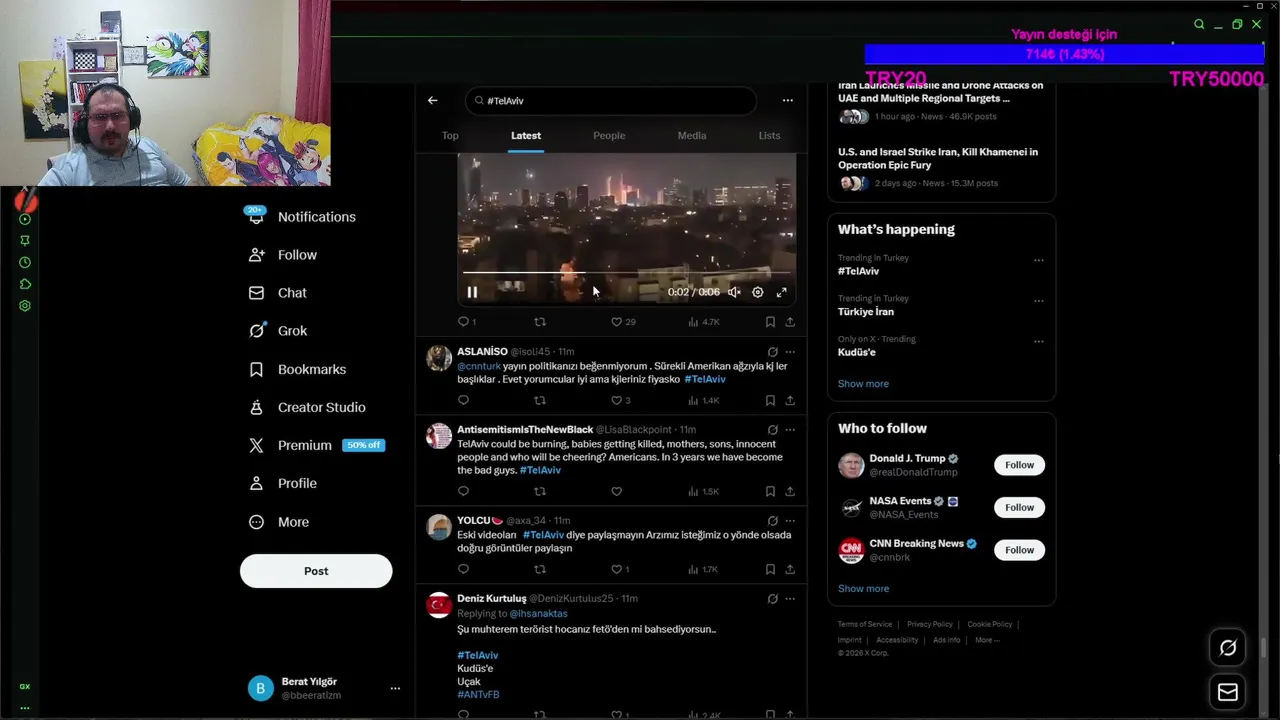Open the Media tab
Viewport: 1280px width, 720px height.
pos(692,135)
